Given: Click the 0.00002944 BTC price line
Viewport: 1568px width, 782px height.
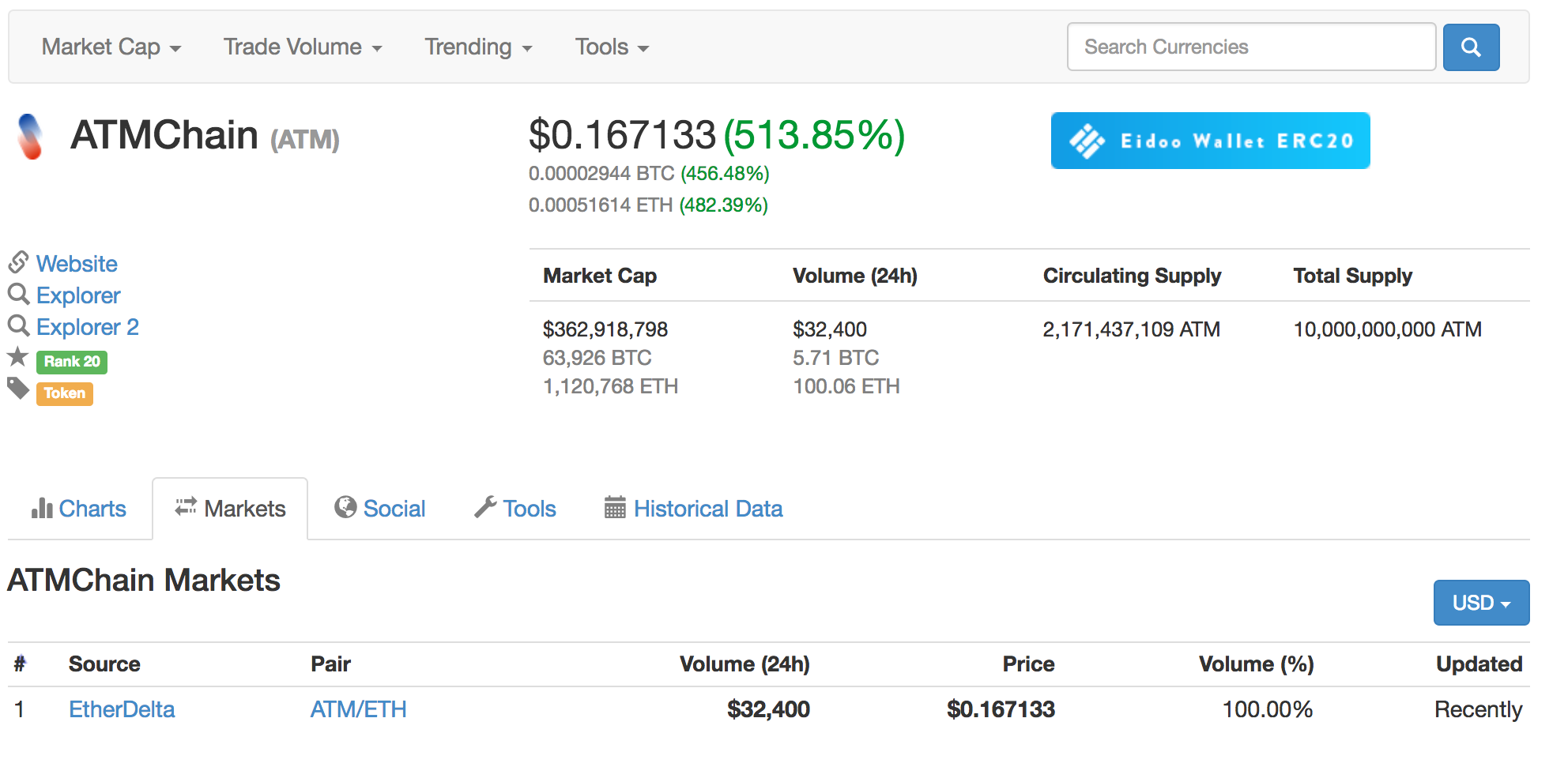Looking at the screenshot, I should pos(649,174).
